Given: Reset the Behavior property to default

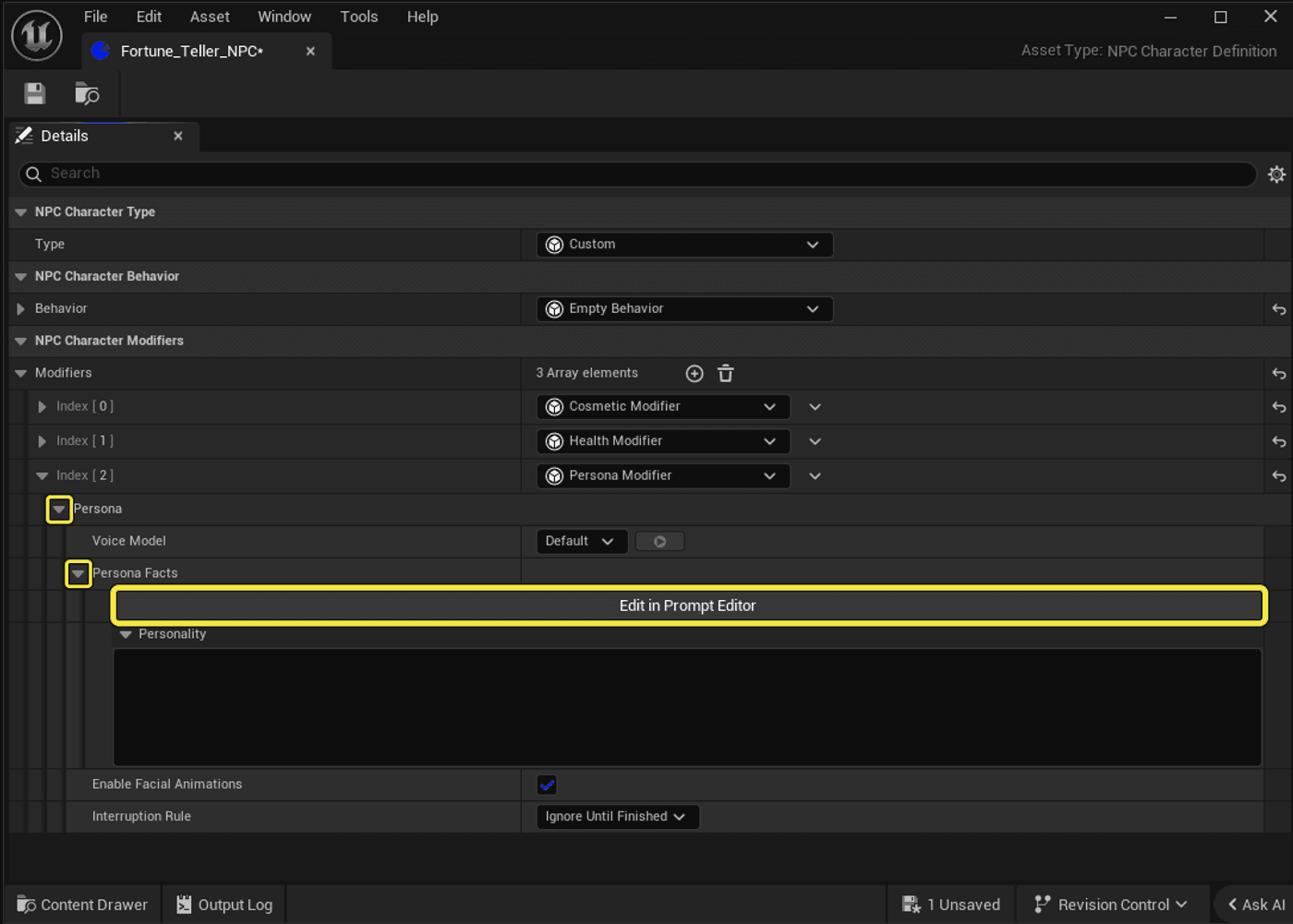Looking at the screenshot, I should (x=1278, y=309).
